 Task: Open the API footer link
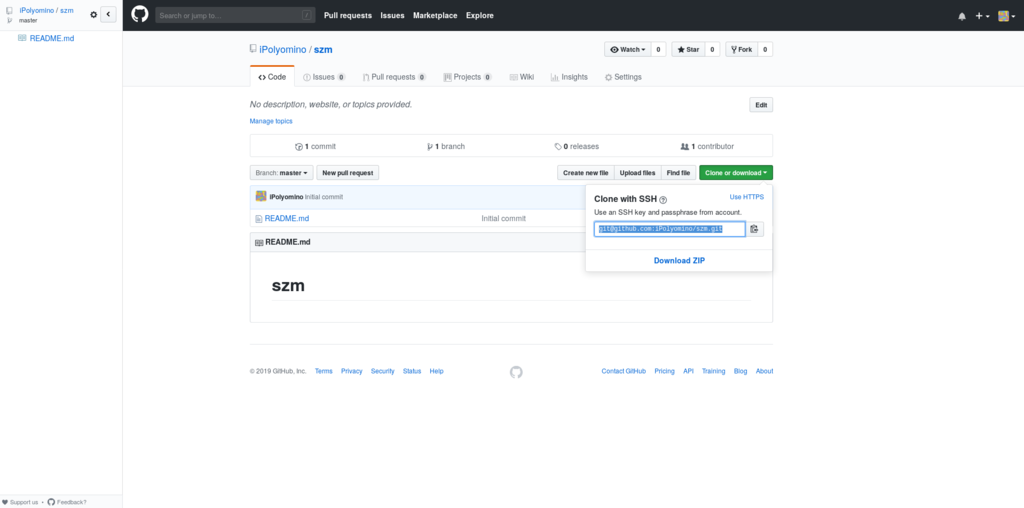[688, 372]
